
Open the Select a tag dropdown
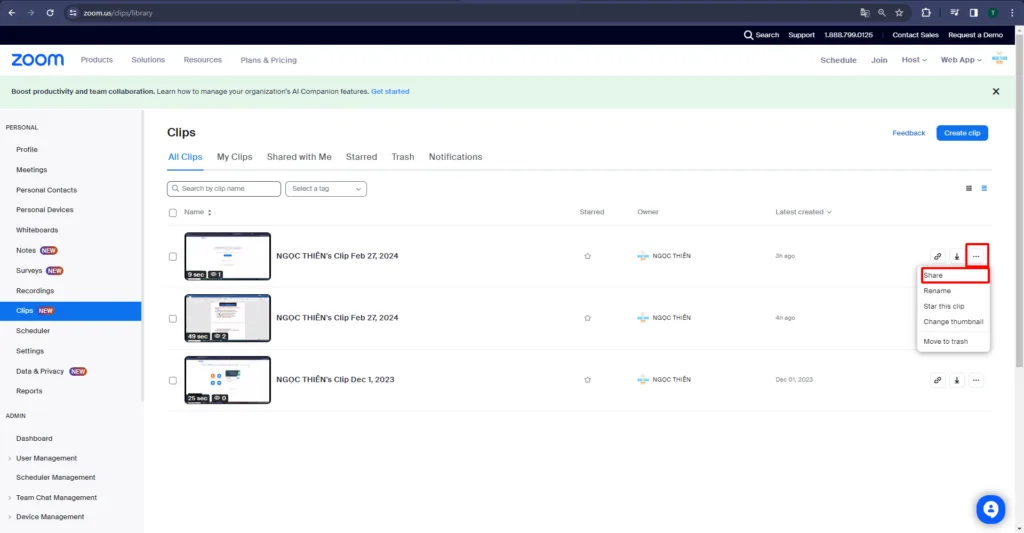pos(326,188)
